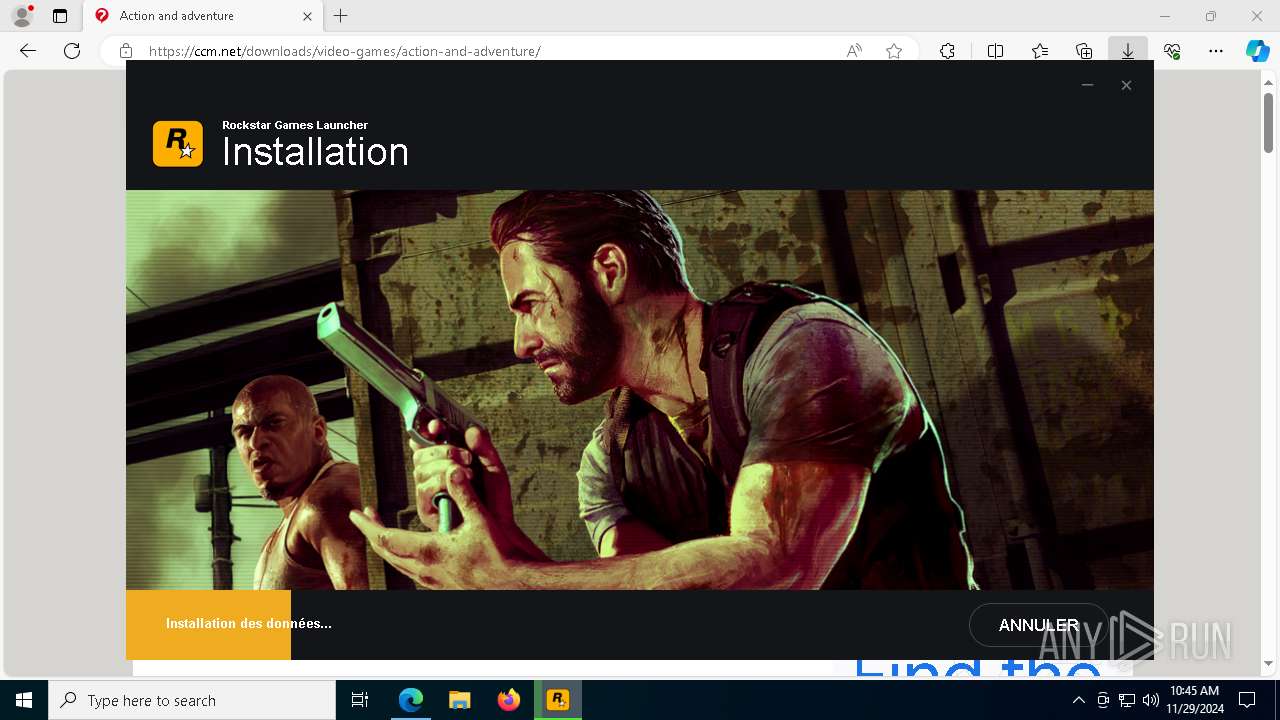Toggle split screen view

[995, 51]
